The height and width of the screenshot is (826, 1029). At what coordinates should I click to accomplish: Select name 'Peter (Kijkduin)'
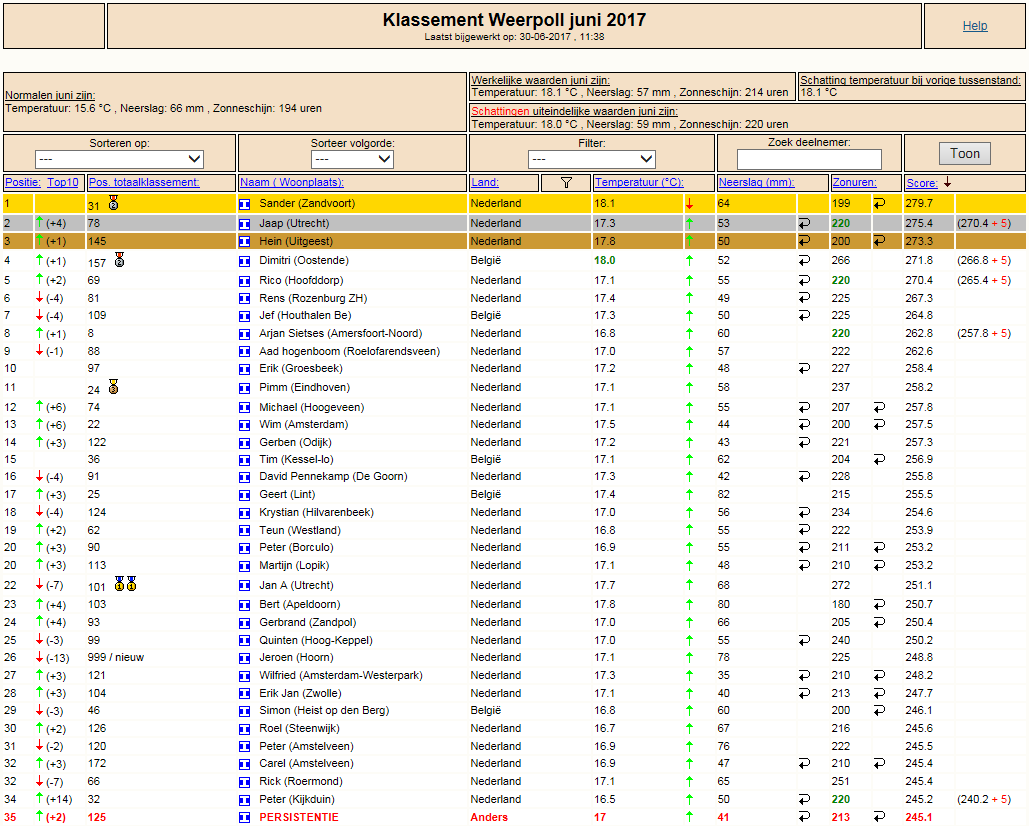(x=297, y=799)
